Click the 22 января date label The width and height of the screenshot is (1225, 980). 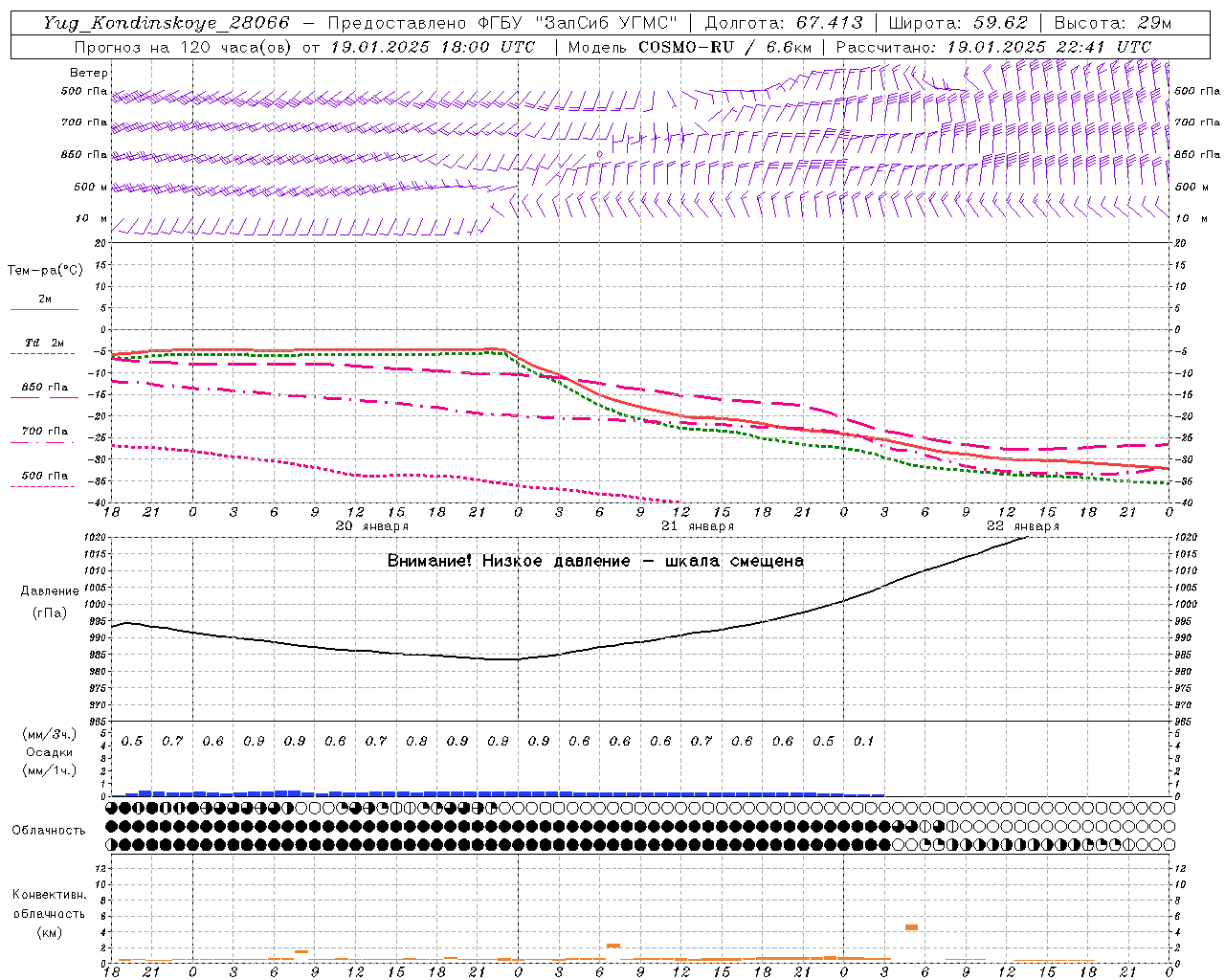click(x=1022, y=526)
